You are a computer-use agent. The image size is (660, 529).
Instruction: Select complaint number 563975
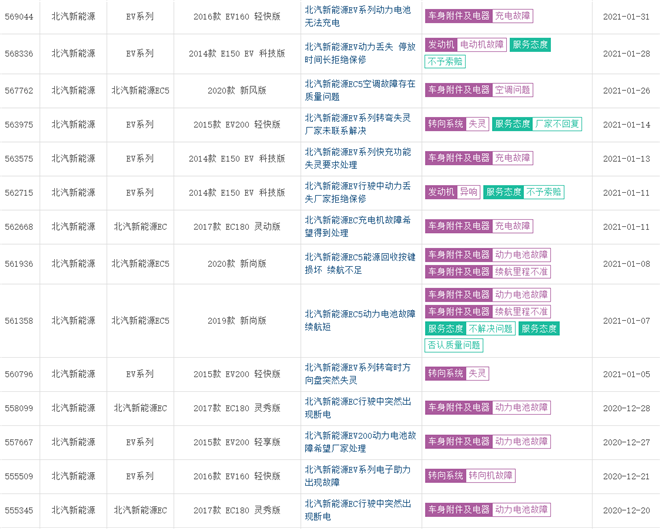click(x=19, y=124)
